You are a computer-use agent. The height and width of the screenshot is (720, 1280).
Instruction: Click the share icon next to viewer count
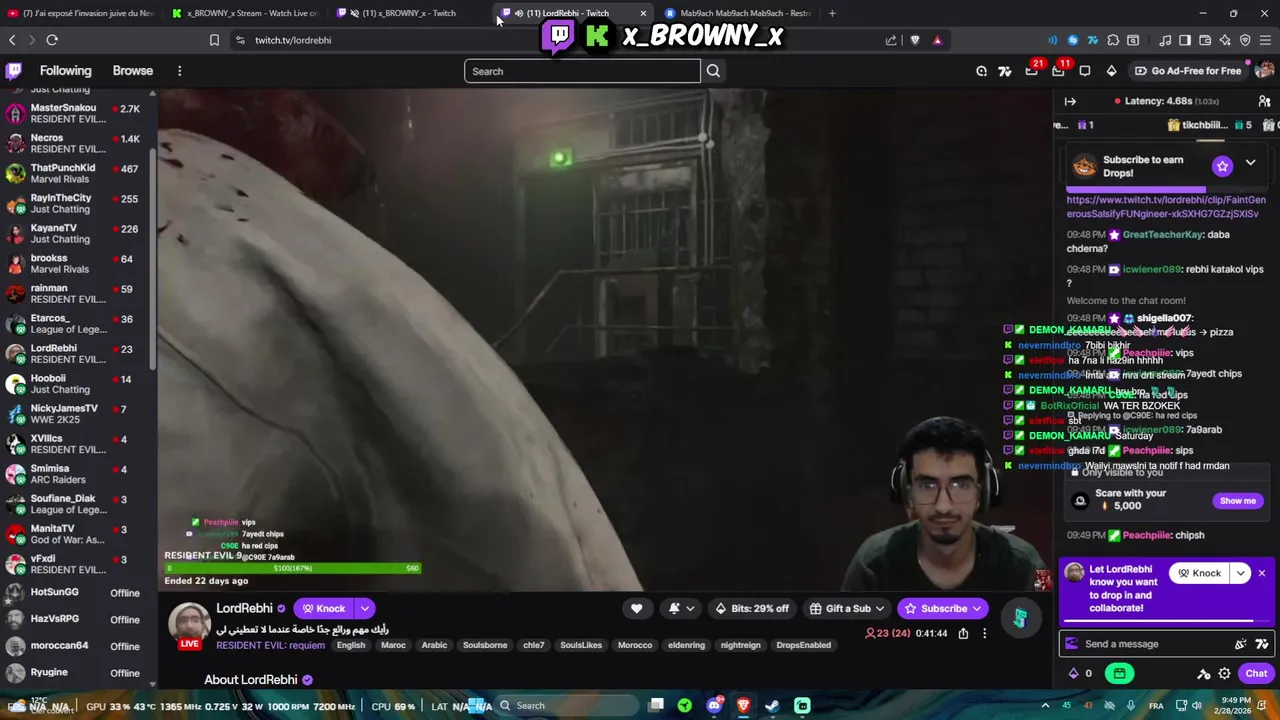pos(963,633)
